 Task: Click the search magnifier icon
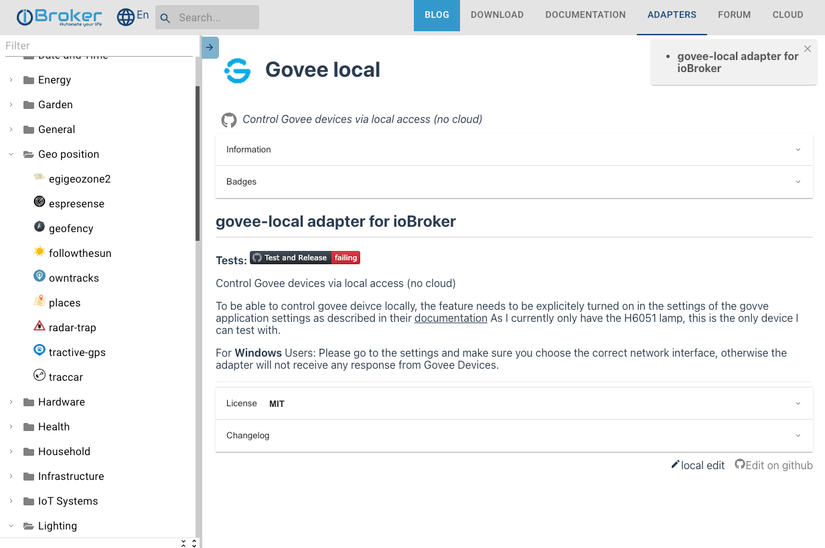coord(165,18)
